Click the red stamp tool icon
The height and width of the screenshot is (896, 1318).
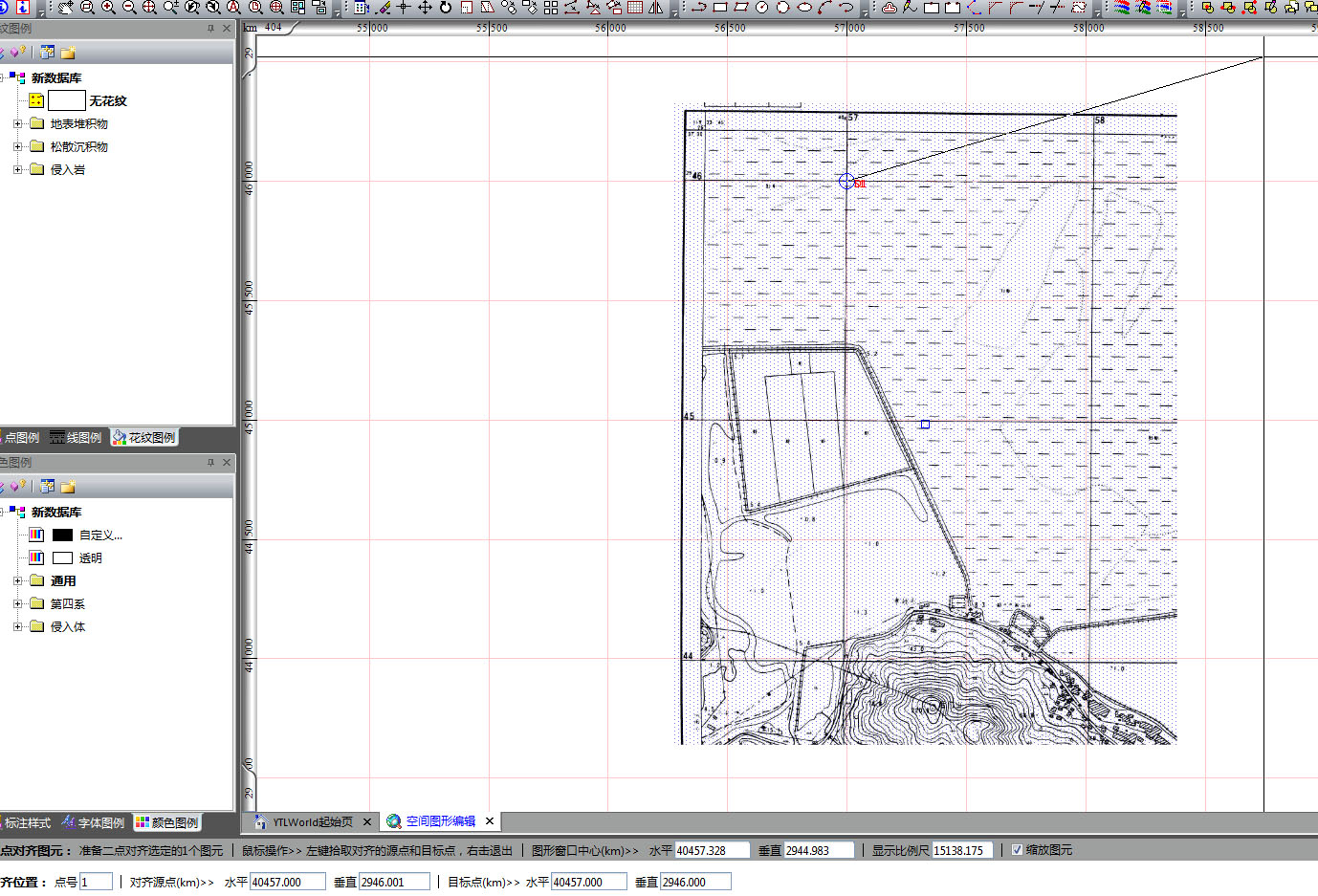890,7
